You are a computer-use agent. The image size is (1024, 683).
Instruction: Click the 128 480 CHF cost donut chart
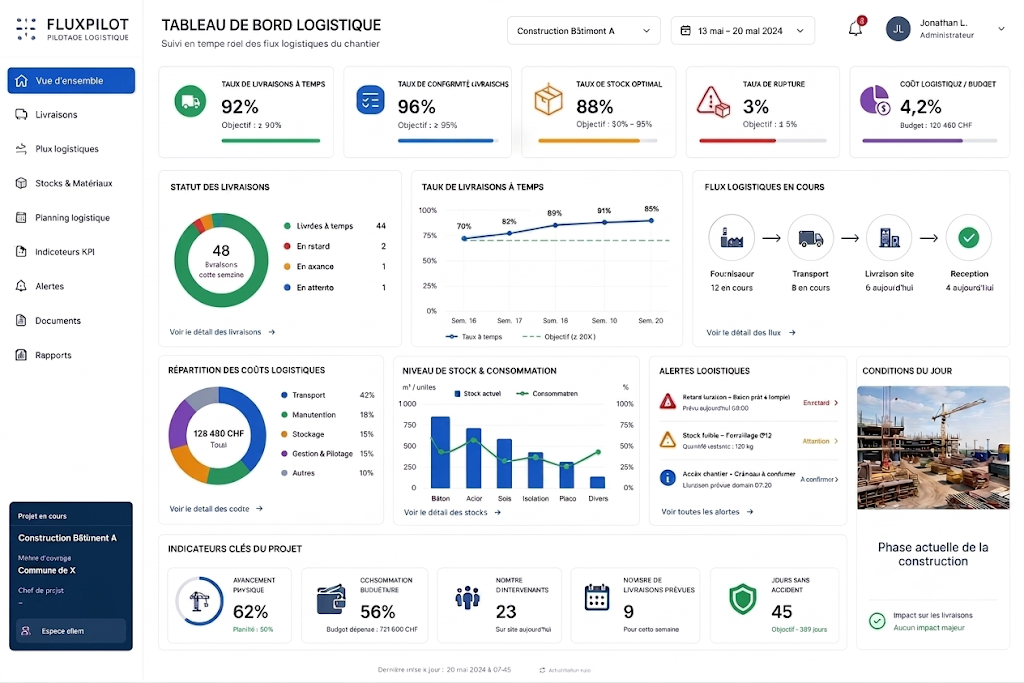coord(217,436)
